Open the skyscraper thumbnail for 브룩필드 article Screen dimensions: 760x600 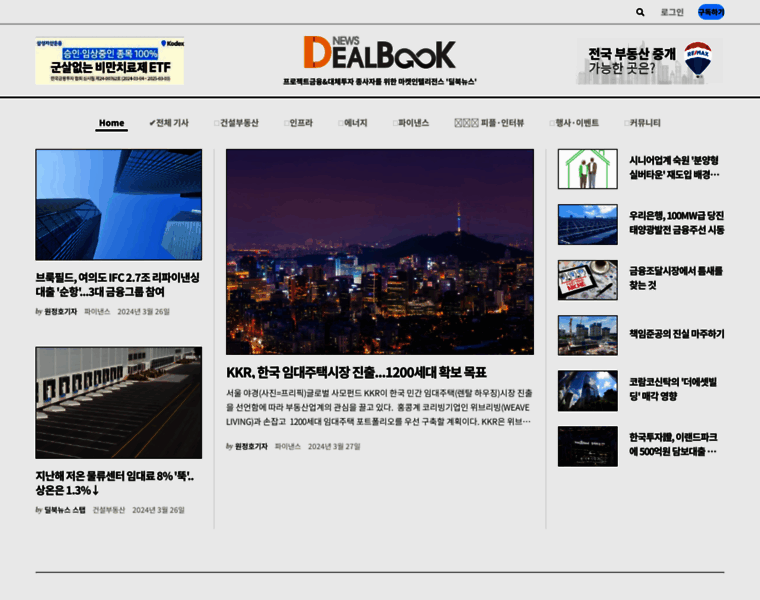tap(119, 205)
